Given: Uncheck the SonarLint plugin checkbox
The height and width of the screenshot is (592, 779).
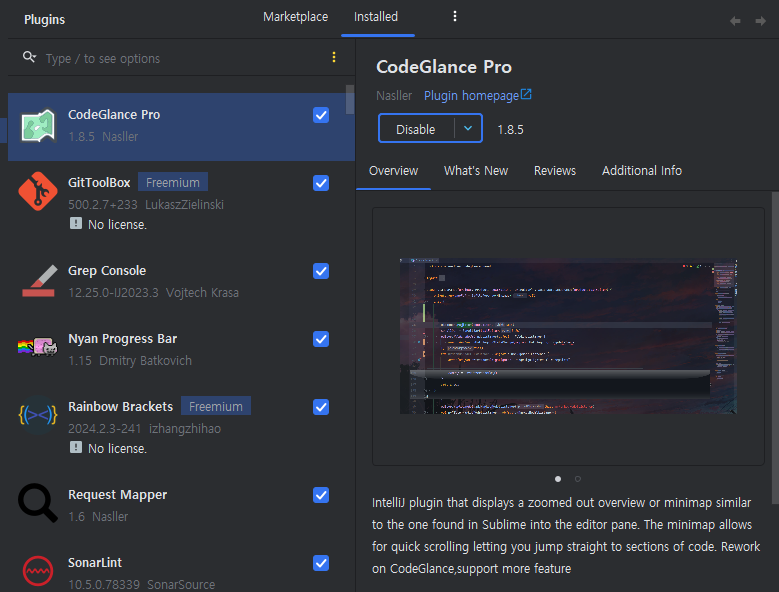Looking at the screenshot, I should 321,563.
